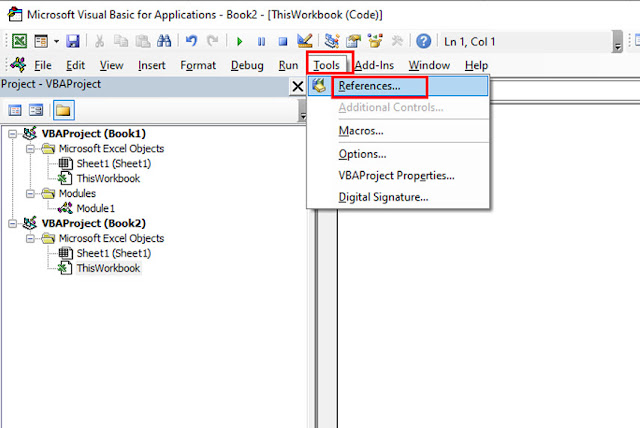This screenshot has height=428, width=640.
Task: Click the VBA icon left of File menu
Action: 18,64
